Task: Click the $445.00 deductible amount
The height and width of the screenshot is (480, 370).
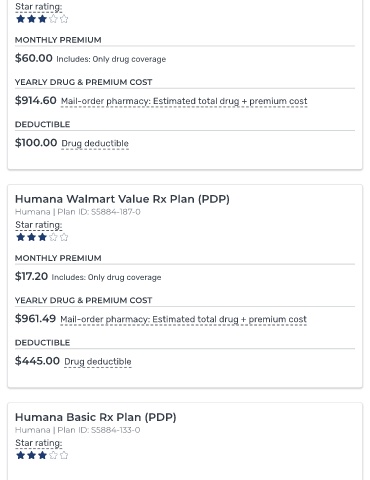Action: tap(37, 361)
